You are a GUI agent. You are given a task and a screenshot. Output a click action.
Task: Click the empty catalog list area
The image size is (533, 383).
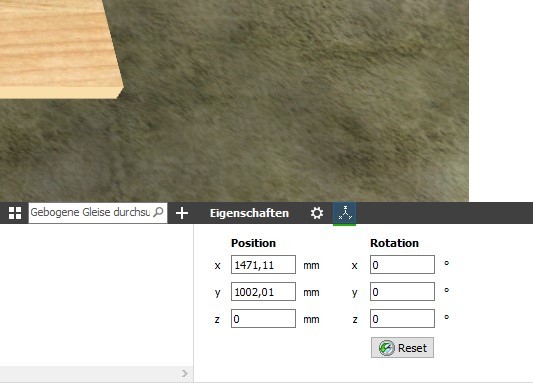97,295
